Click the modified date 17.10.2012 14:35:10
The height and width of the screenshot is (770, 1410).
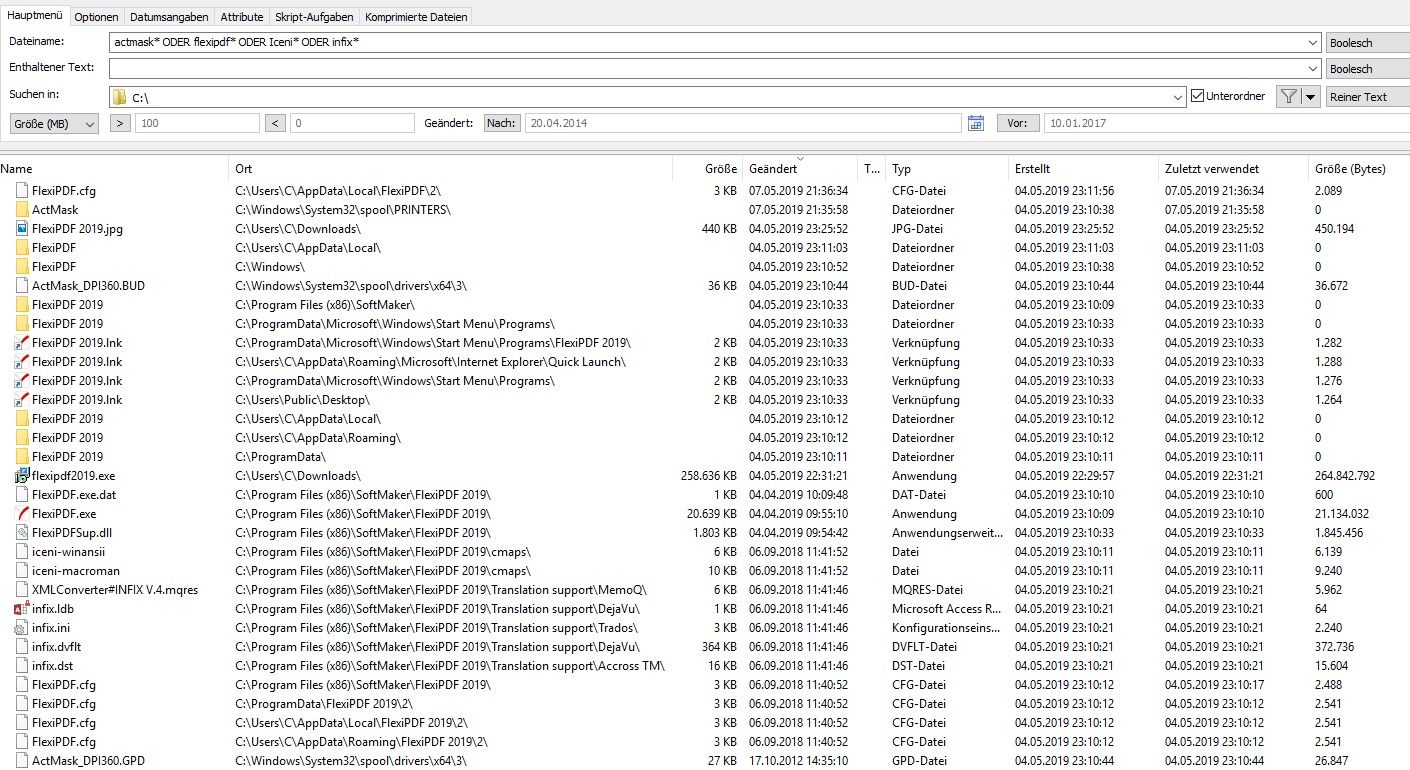tap(798, 761)
